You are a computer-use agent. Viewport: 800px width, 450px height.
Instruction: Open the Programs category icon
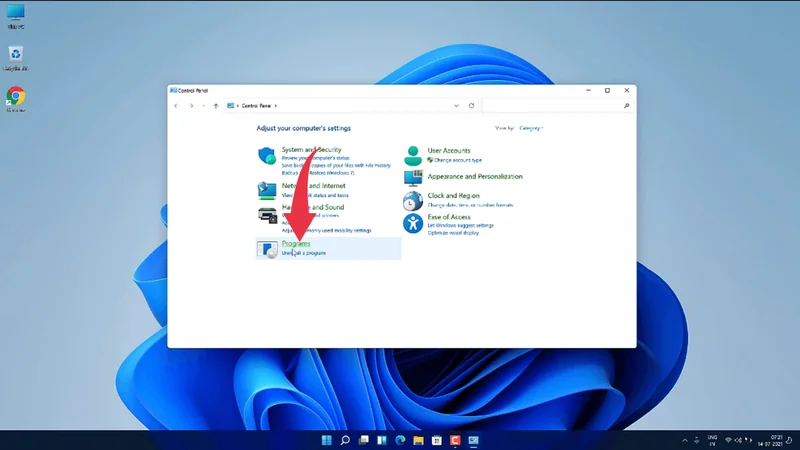point(267,249)
